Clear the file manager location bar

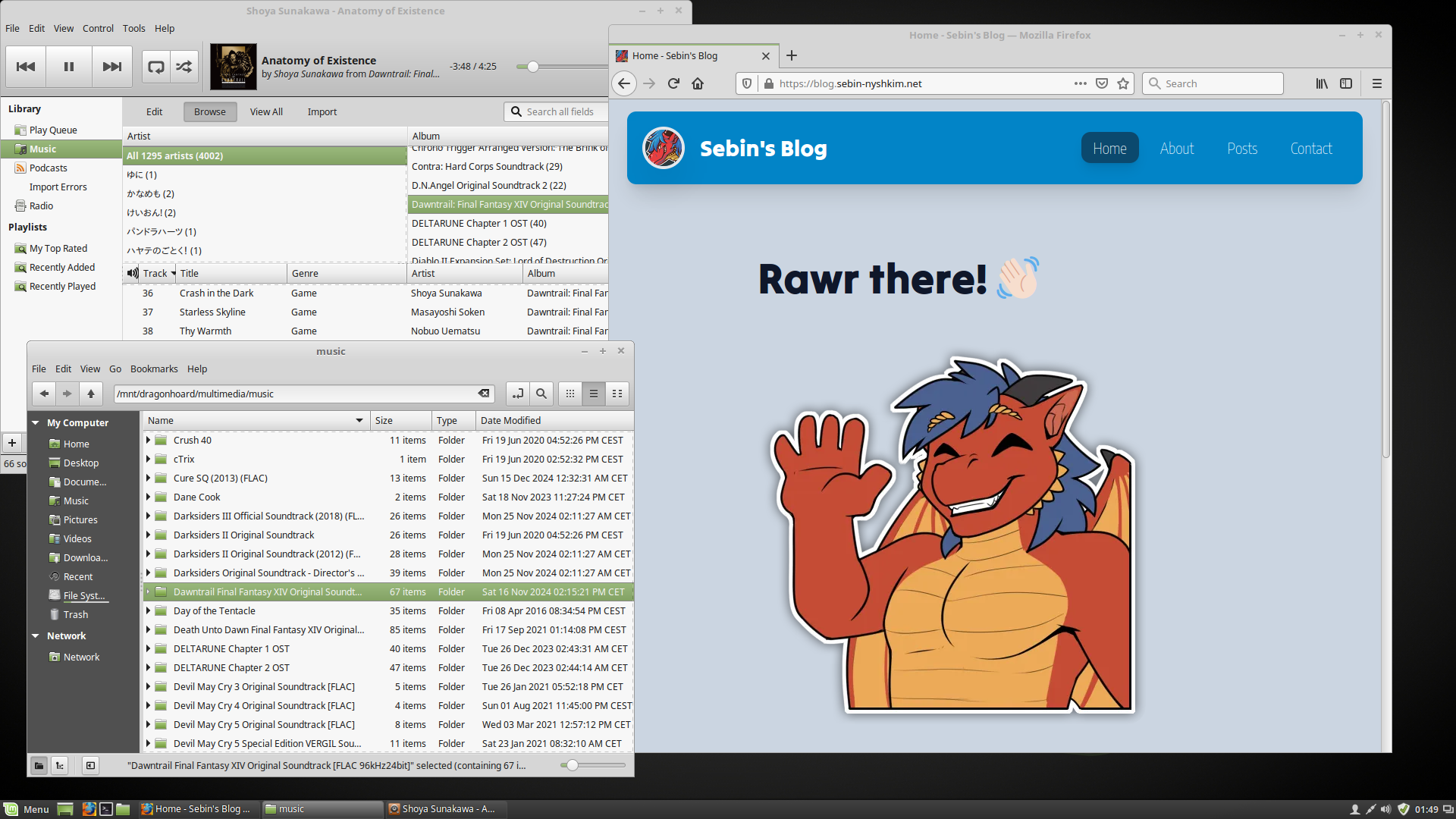click(483, 394)
